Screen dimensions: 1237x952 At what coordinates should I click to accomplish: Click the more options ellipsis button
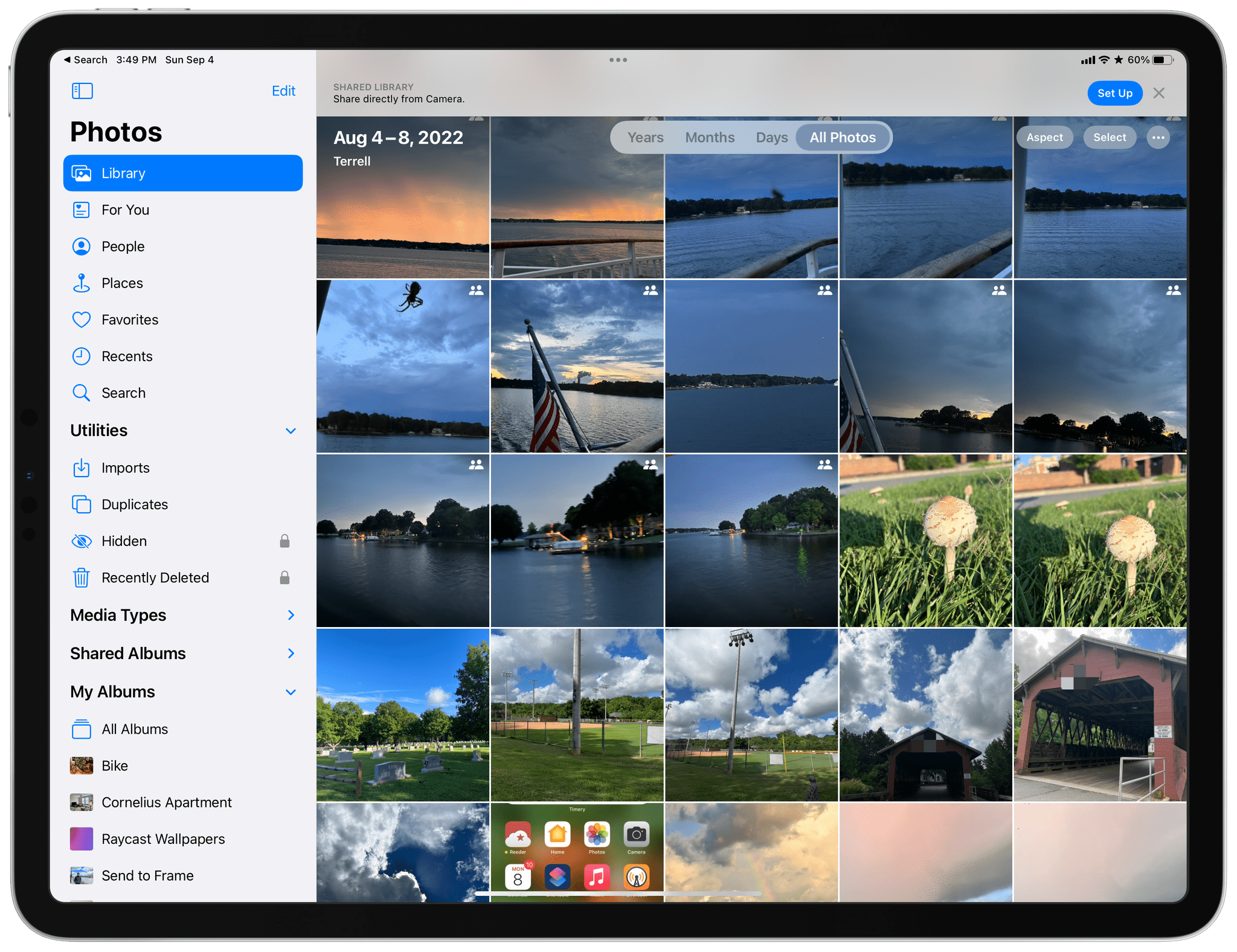tap(1158, 137)
